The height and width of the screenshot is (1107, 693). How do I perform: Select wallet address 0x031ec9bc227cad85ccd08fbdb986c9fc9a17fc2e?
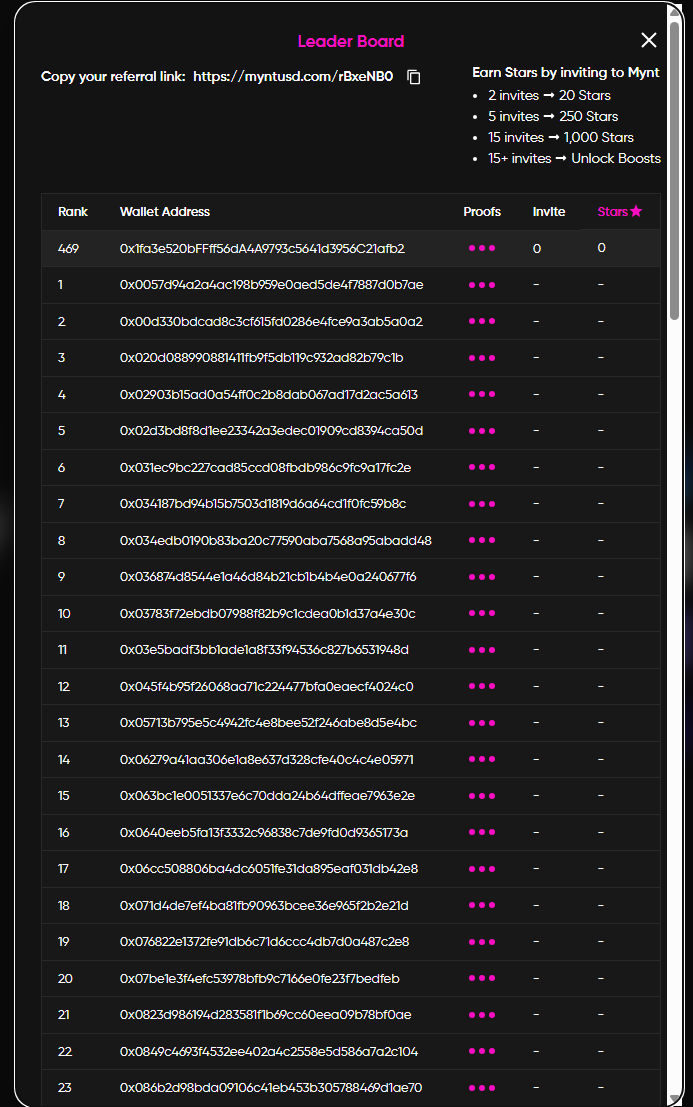click(x=265, y=467)
